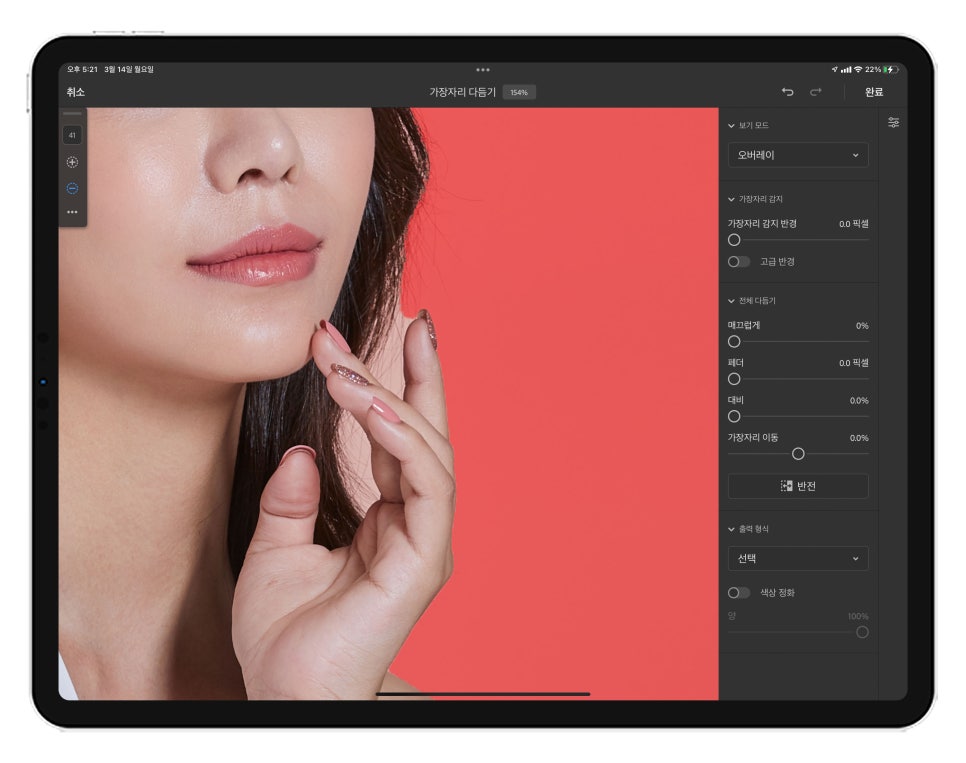Click the 가장자리 이동 slider handle
This screenshot has width=966, height=763.
798,454
